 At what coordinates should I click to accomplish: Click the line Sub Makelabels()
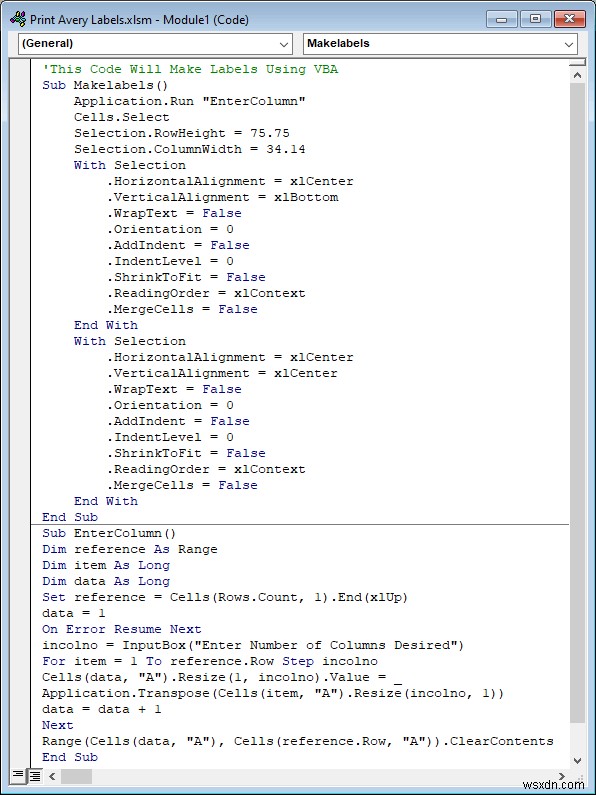tap(105, 85)
